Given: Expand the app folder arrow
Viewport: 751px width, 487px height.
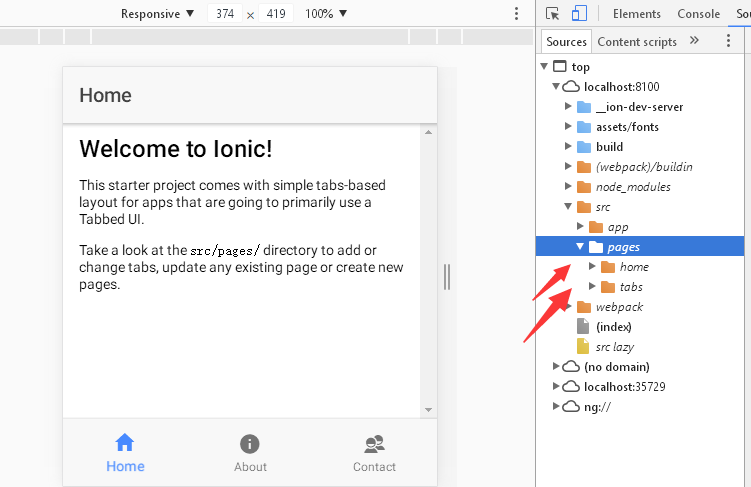Looking at the screenshot, I should (580, 226).
